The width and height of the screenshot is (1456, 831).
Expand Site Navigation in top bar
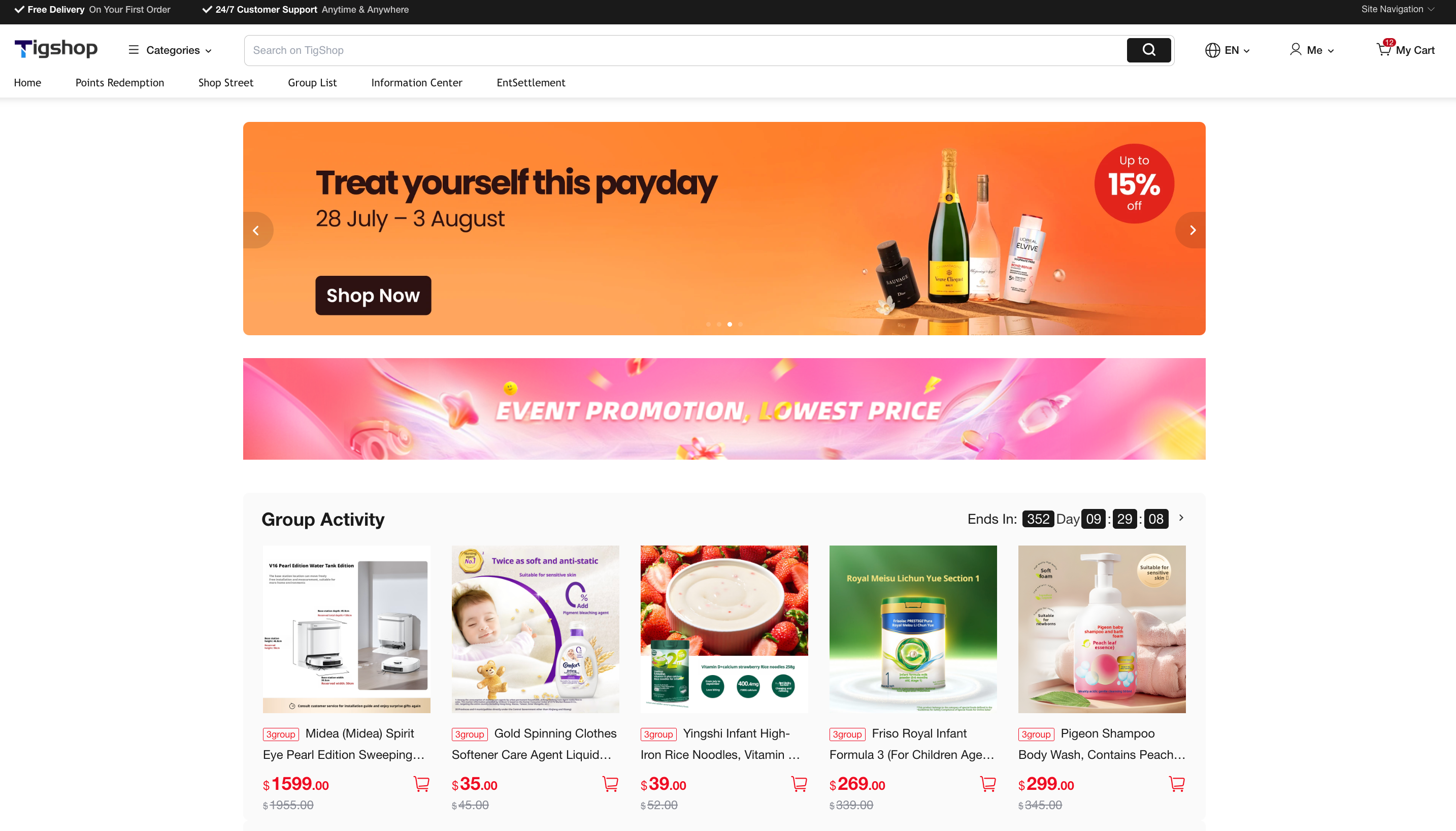[x=1397, y=9]
